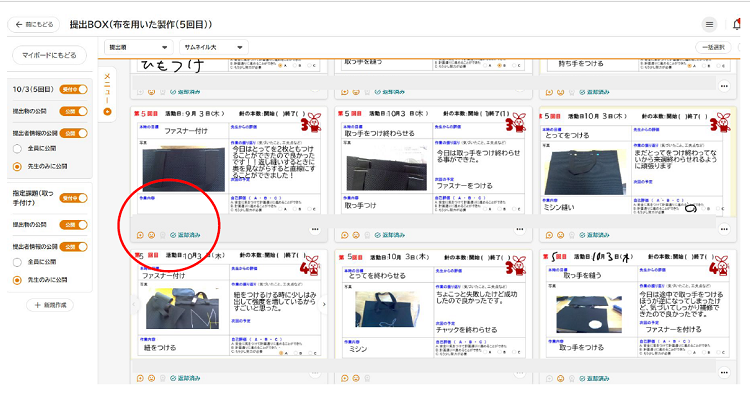This screenshot has width=750, height=399.
Task: Click the orange plus icon under メニュー
Action: (107, 111)
